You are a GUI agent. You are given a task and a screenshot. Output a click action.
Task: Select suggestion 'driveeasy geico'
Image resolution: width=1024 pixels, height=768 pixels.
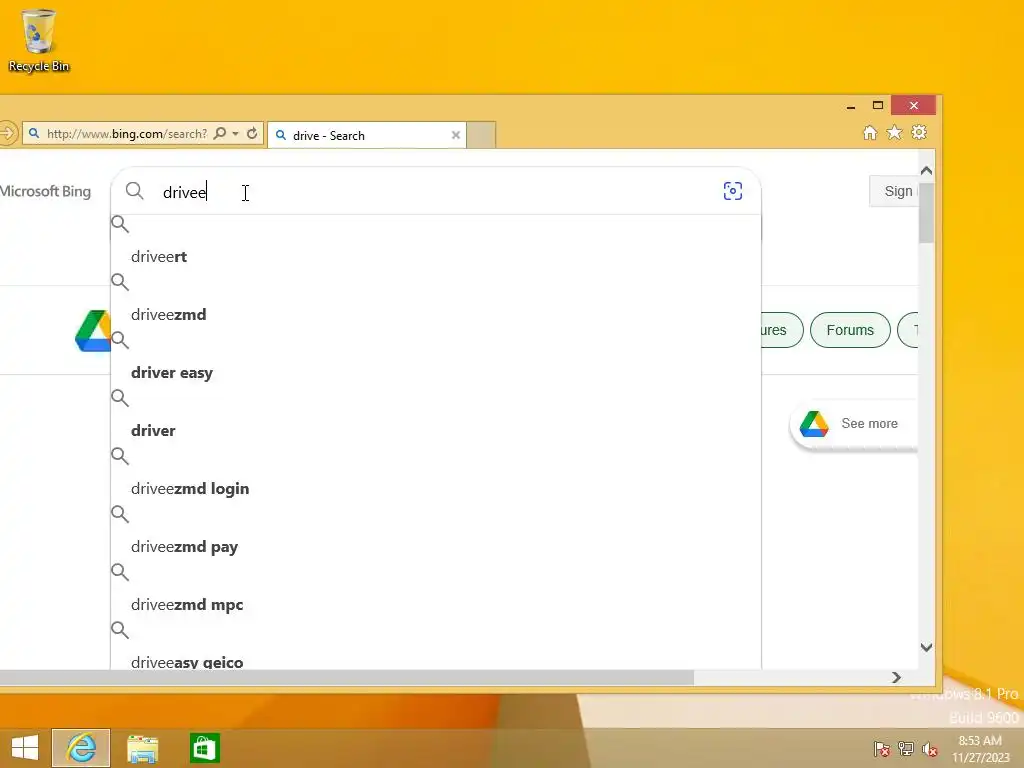click(436, 662)
